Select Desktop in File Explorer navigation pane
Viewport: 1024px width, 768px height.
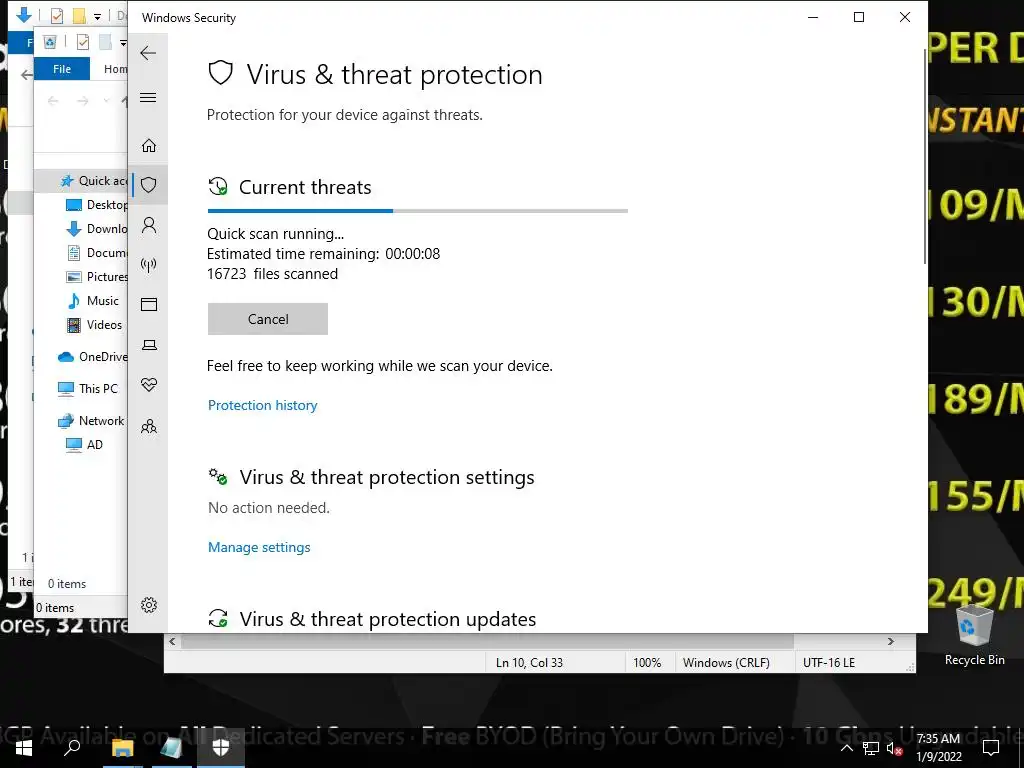pos(97,205)
